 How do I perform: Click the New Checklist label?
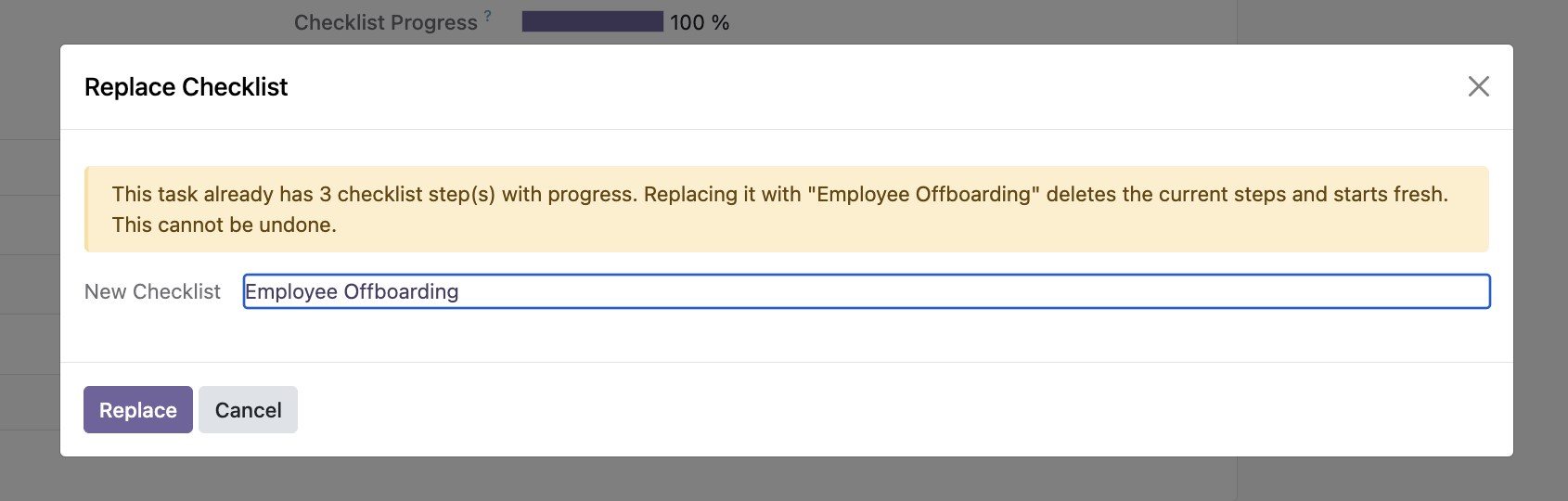coord(152,291)
